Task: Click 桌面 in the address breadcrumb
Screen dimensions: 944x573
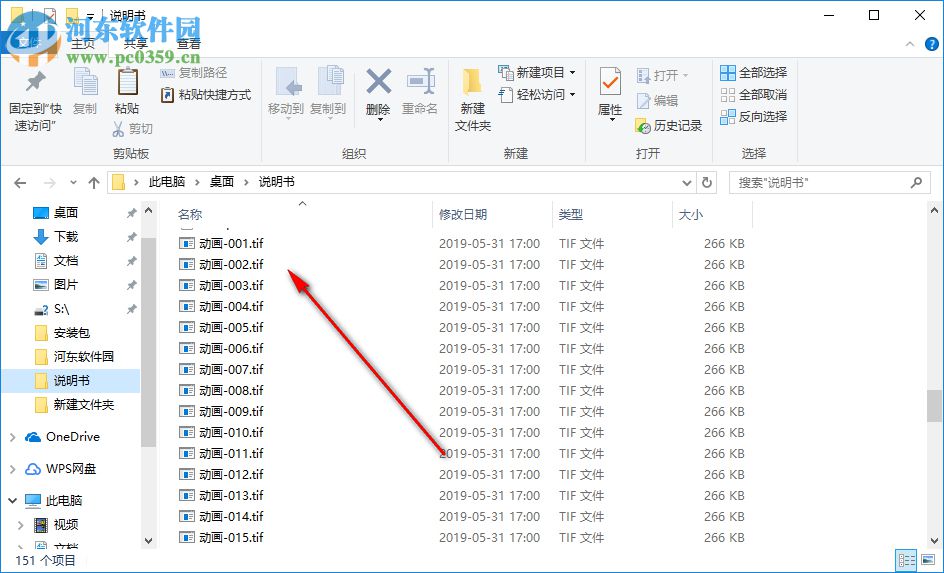Action: pos(222,182)
